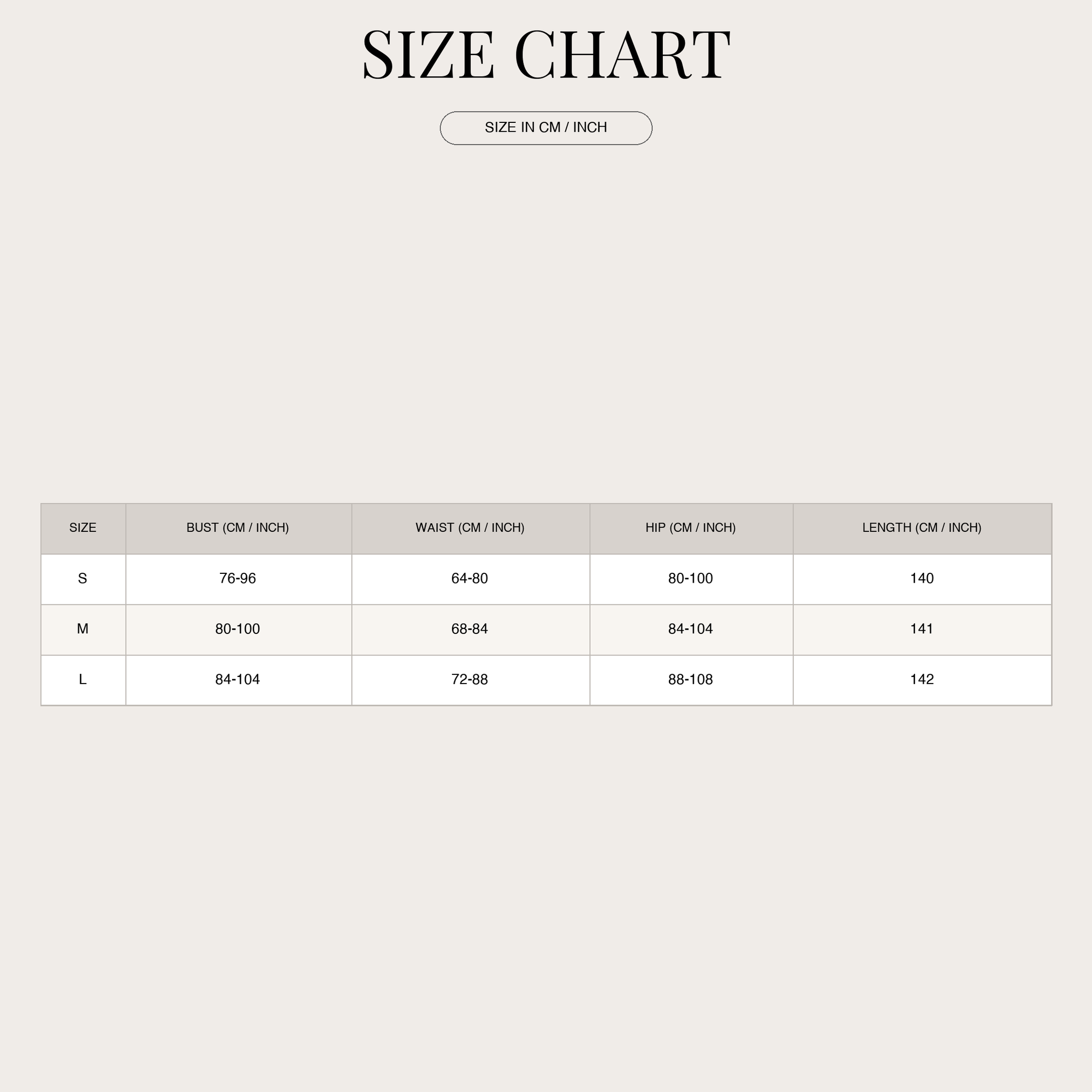
Task: Click the 142 length cell
Action: 922,679
